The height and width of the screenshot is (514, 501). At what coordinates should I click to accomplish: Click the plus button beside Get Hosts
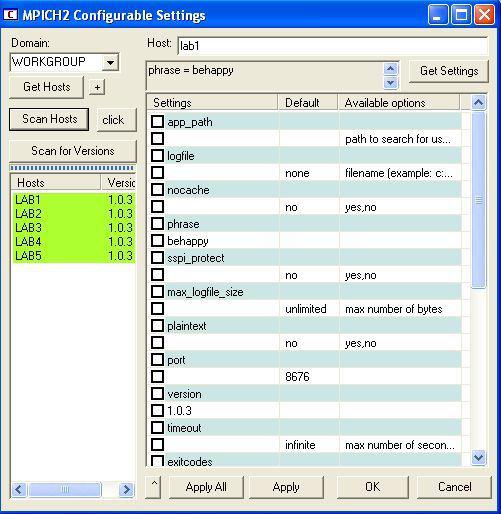point(97,87)
